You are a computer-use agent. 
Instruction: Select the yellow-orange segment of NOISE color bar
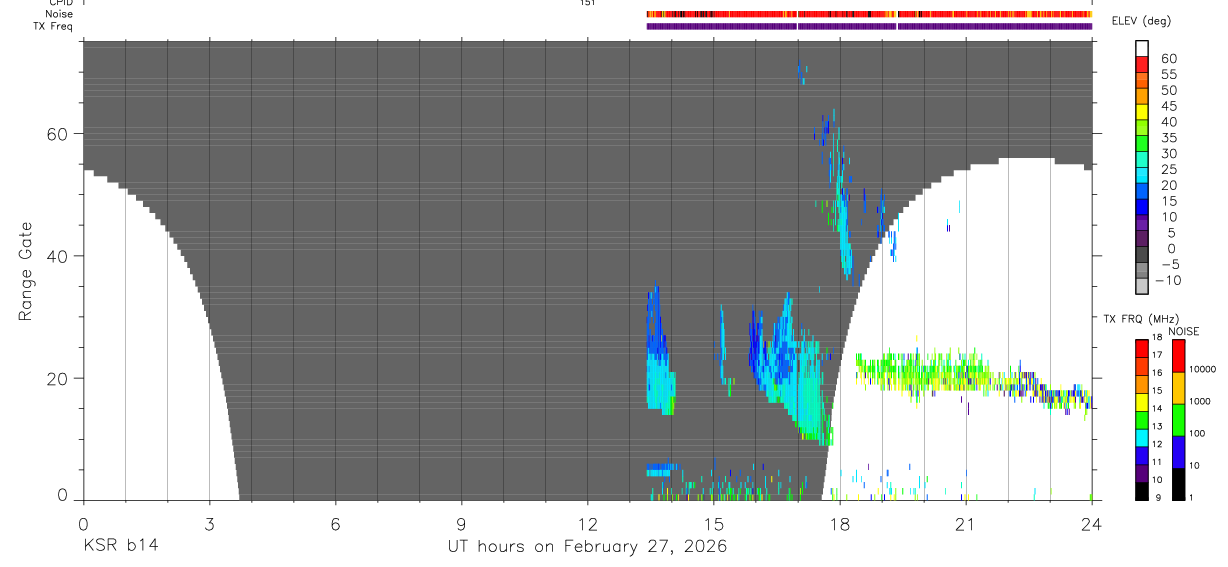click(x=1179, y=388)
